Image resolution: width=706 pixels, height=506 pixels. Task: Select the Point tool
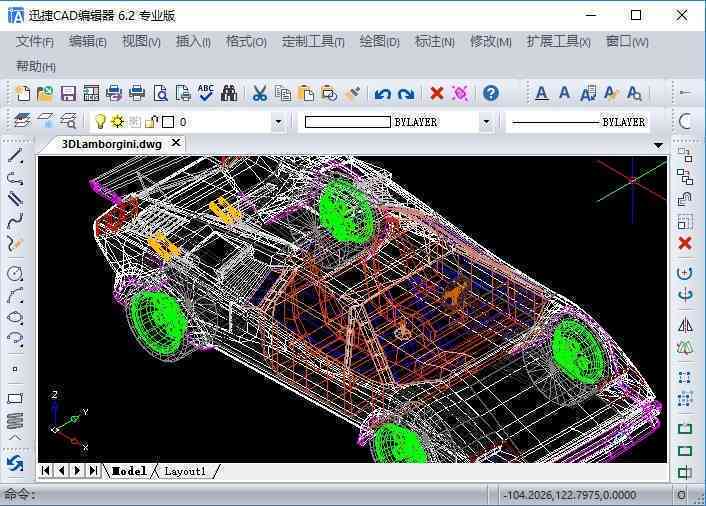click(x=15, y=369)
